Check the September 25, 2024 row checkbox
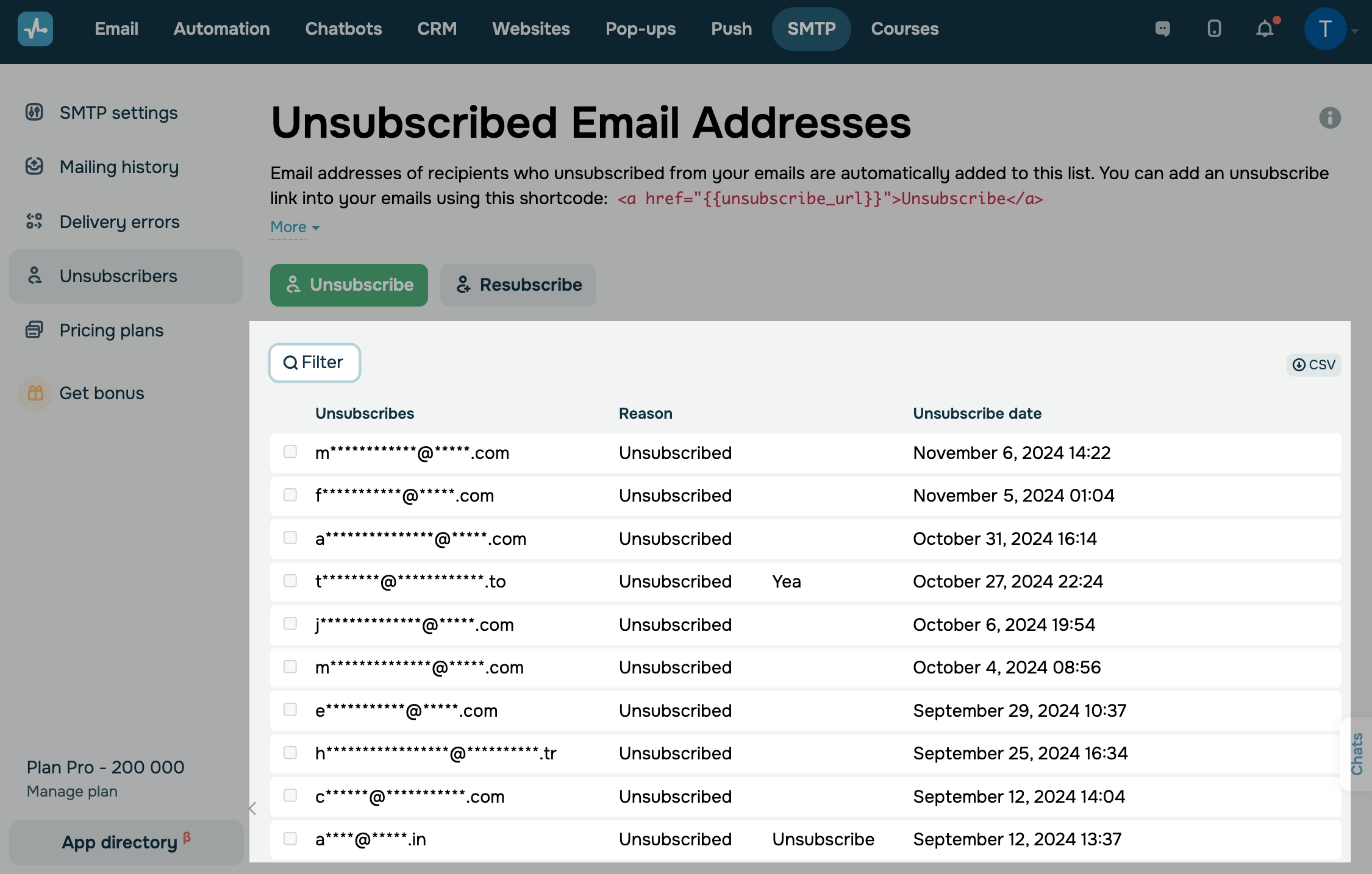This screenshot has width=1372, height=874. pyautogui.click(x=290, y=753)
